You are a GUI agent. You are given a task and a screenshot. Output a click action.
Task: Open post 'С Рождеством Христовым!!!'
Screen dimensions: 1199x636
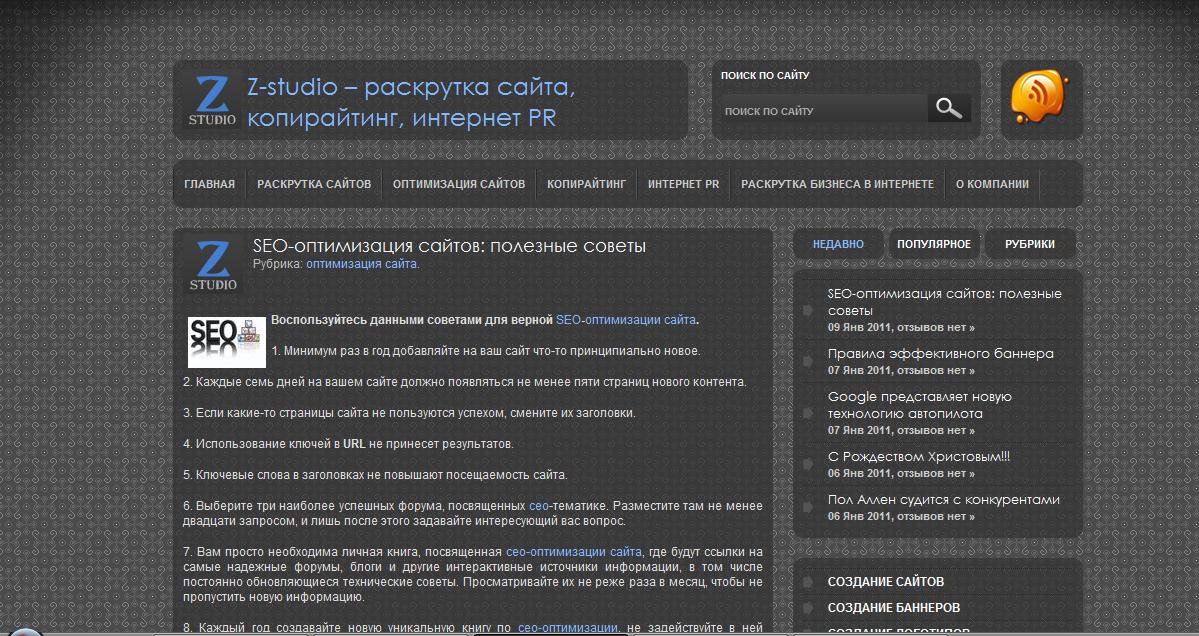pyautogui.click(x=918, y=457)
